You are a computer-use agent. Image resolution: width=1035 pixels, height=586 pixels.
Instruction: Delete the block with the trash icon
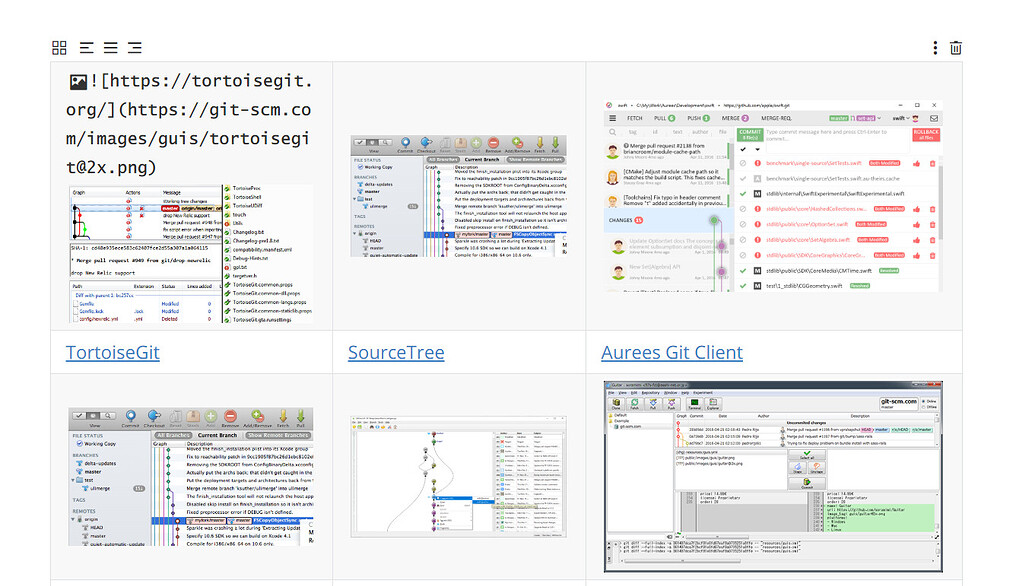pos(956,48)
